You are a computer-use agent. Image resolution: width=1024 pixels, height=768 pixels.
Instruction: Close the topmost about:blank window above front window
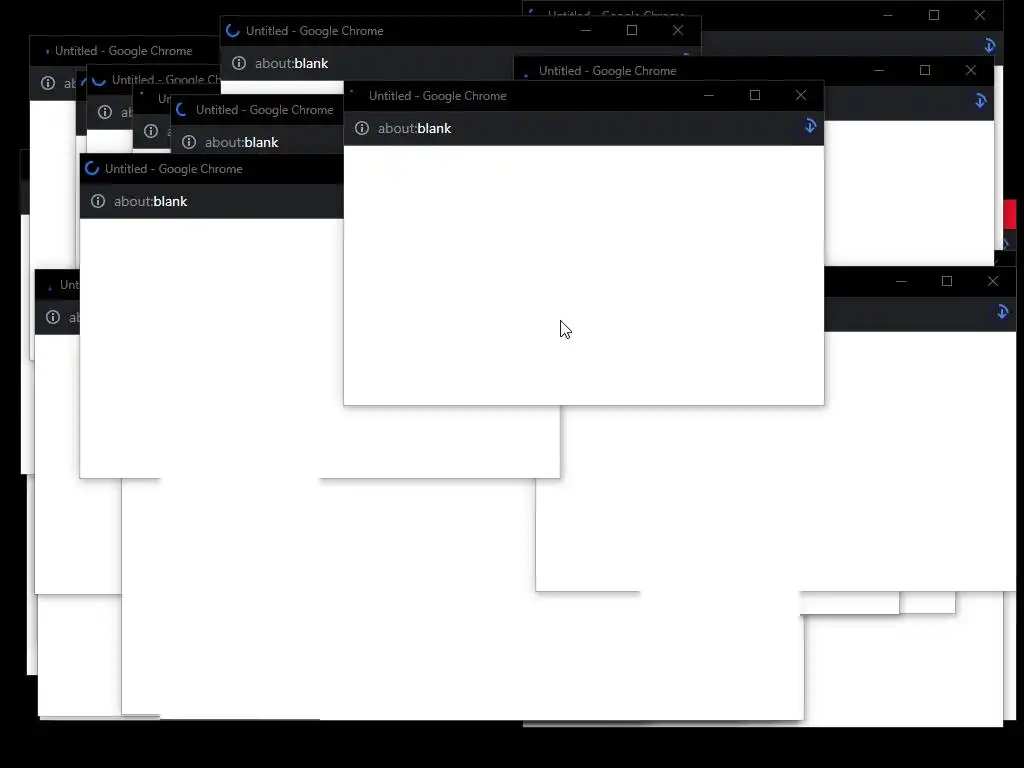(678, 30)
